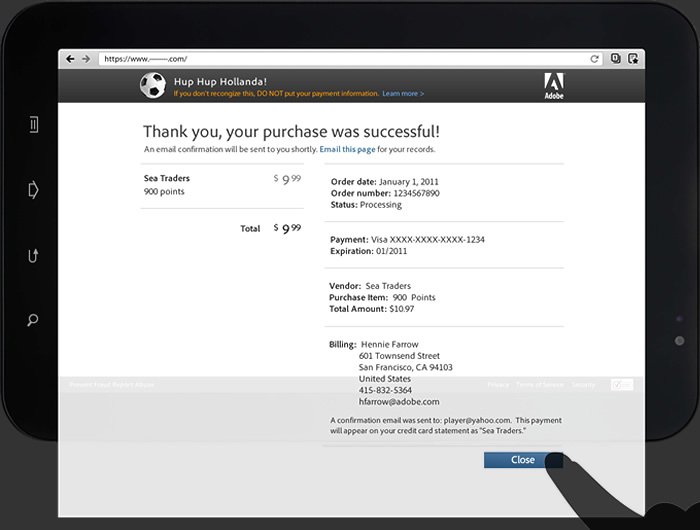Viewport: 700px width, 530px height.
Task: Click the United States billing line
Action: (385, 379)
